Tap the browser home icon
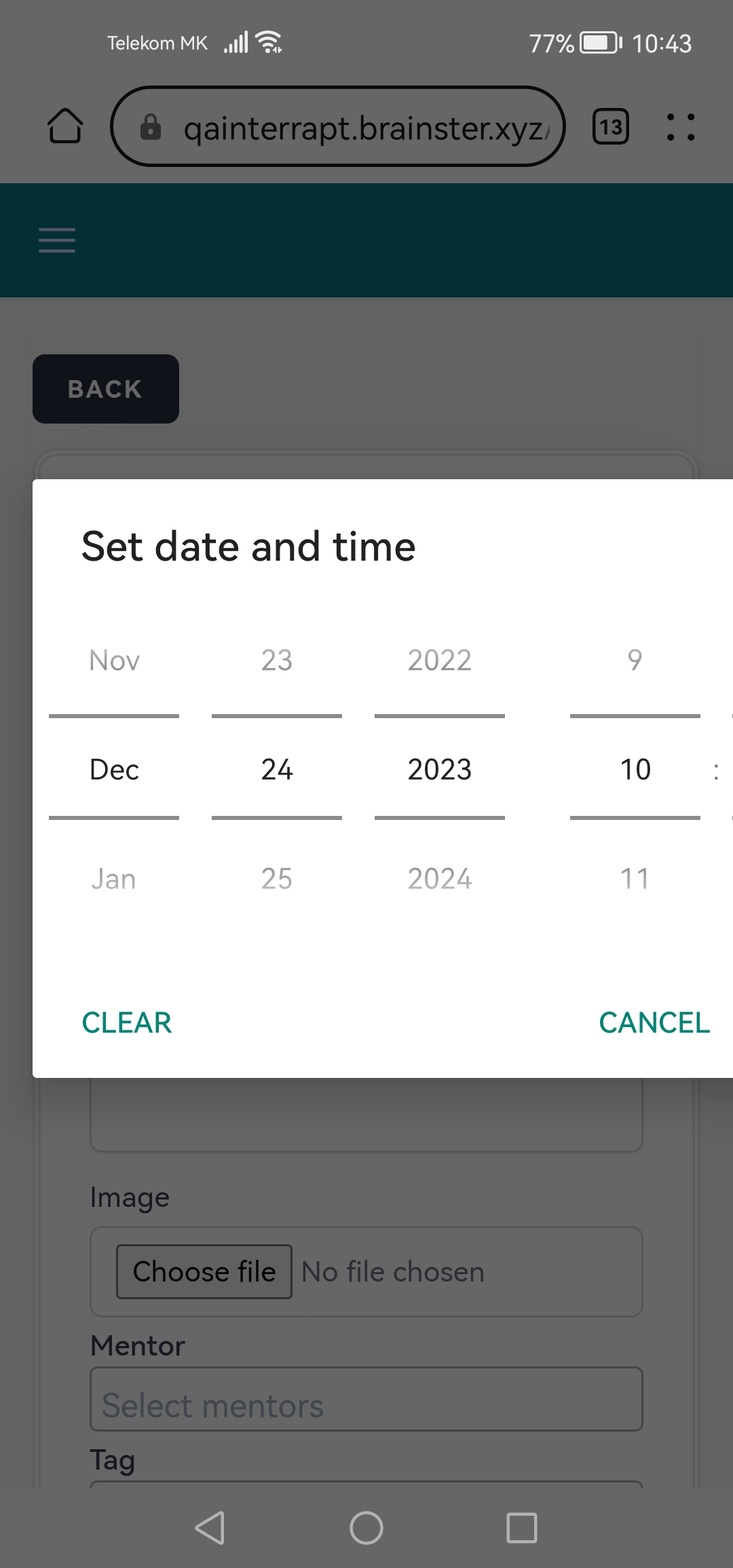Image resolution: width=733 pixels, height=1568 pixels. point(65,126)
